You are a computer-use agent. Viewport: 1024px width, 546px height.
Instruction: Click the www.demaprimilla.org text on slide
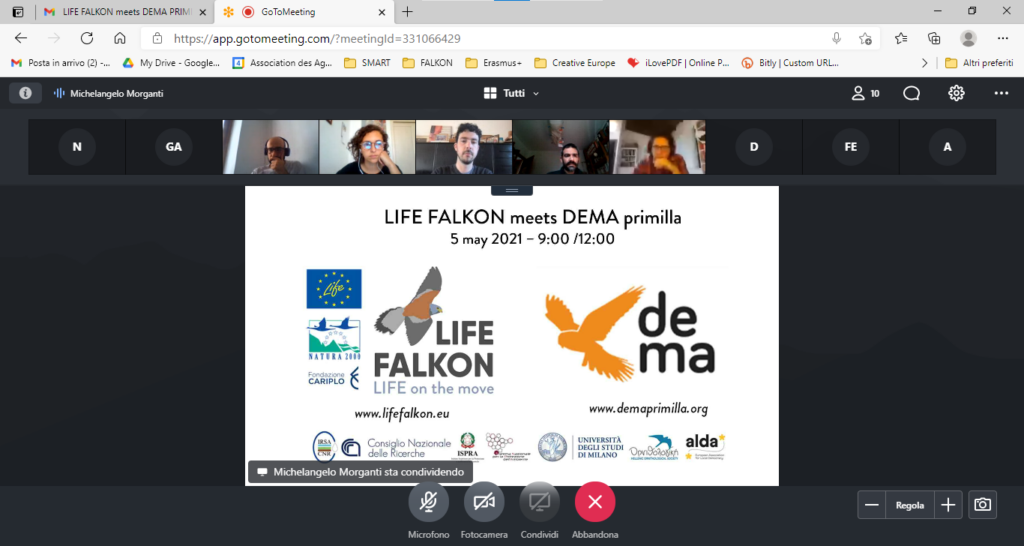pyautogui.click(x=648, y=409)
